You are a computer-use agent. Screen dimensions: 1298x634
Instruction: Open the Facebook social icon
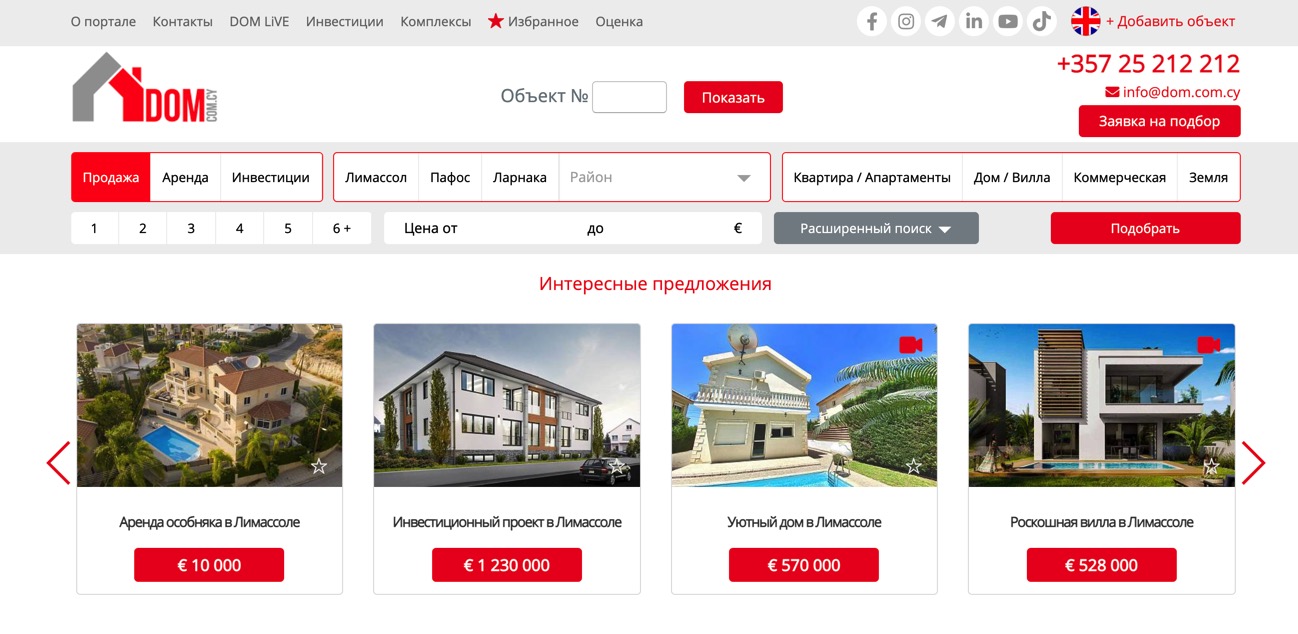(872, 21)
